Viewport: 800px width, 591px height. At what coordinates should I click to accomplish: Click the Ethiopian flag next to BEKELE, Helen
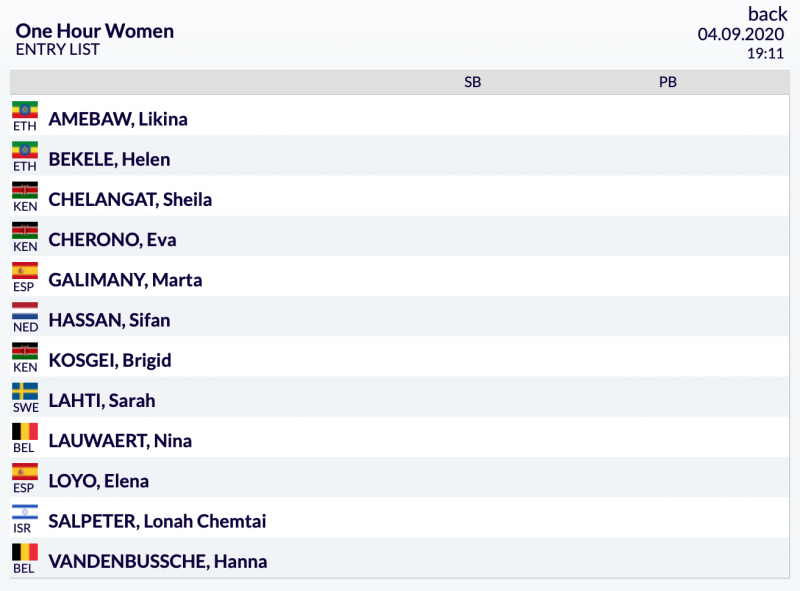(x=25, y=150)
